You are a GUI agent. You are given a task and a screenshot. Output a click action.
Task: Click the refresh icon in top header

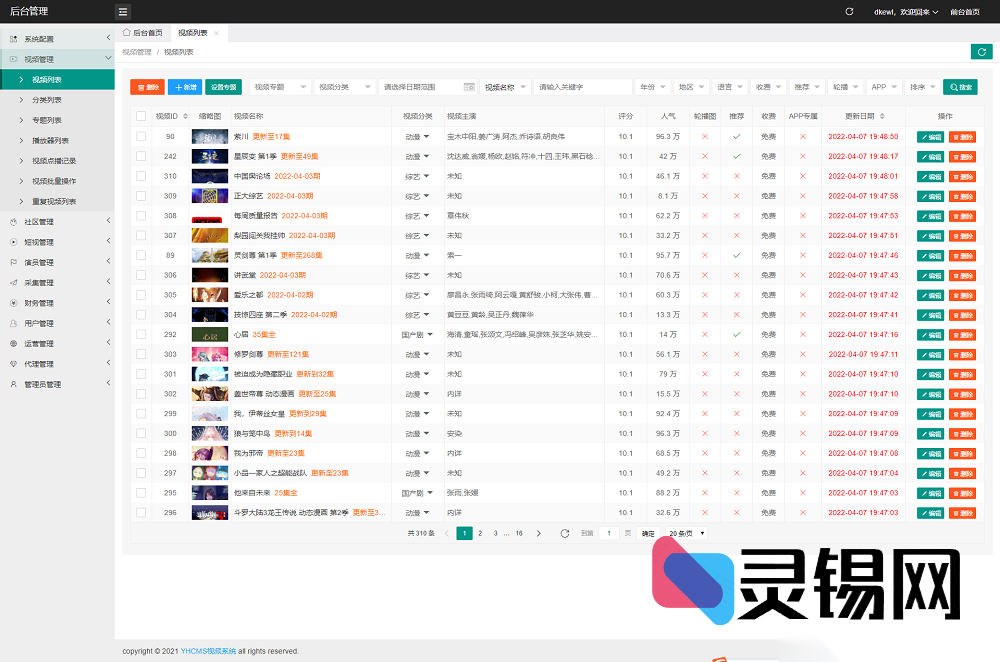coord(849,12)
